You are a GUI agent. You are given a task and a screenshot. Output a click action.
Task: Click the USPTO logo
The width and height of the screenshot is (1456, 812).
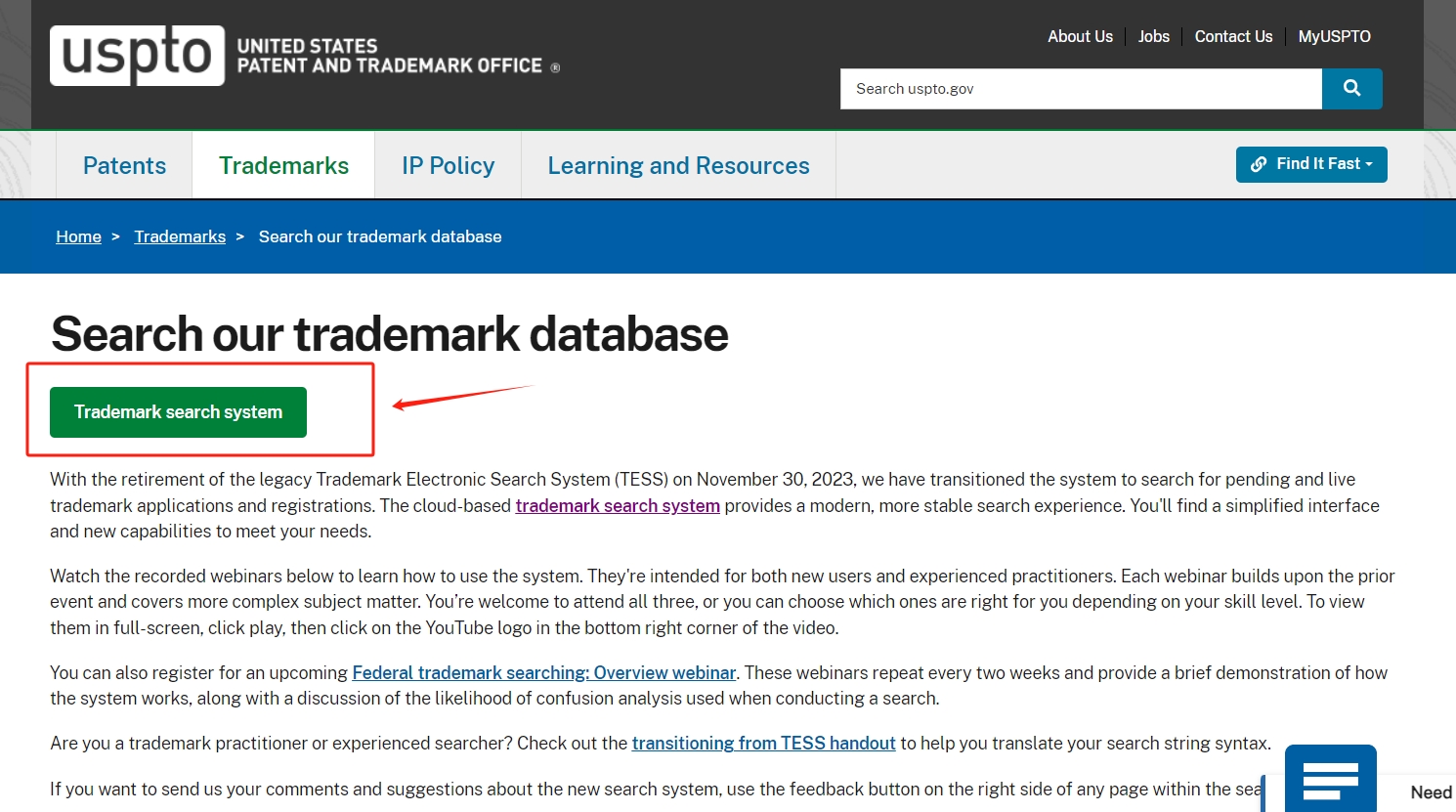[137, 55]
